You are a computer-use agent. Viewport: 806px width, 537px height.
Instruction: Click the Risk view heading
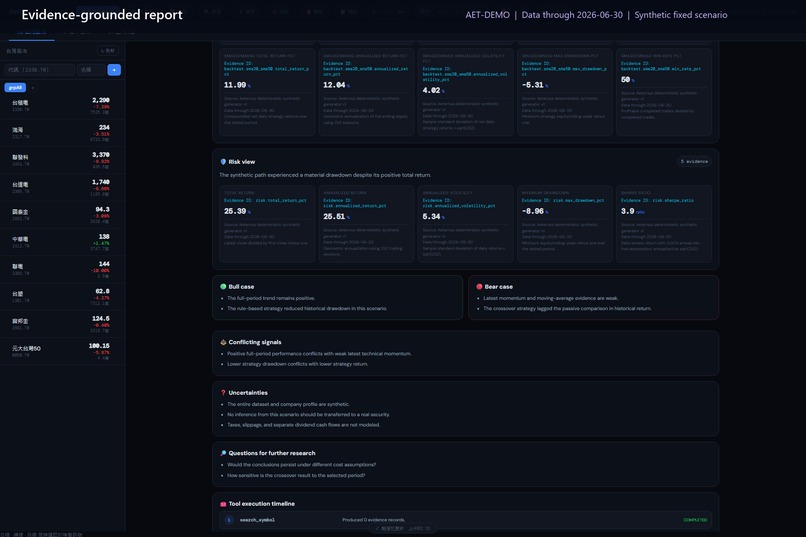point(242,161)
